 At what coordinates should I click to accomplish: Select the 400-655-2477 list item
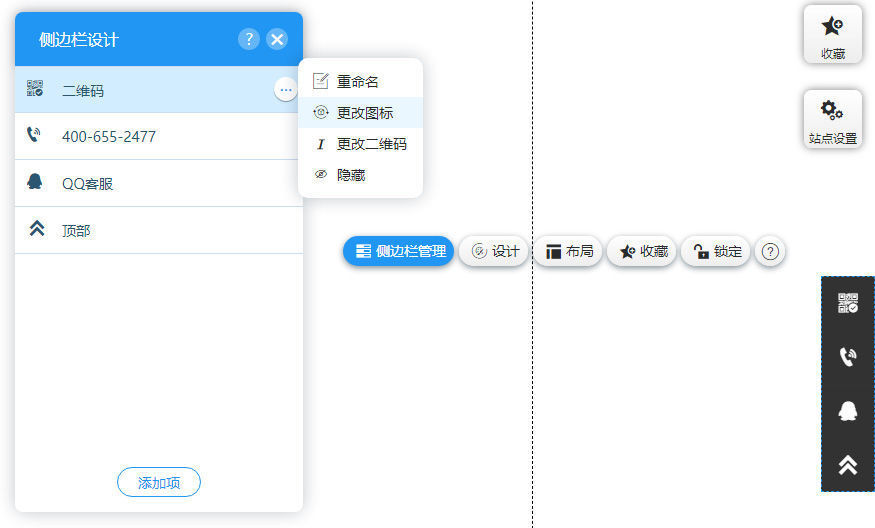[x=159, y=136]
